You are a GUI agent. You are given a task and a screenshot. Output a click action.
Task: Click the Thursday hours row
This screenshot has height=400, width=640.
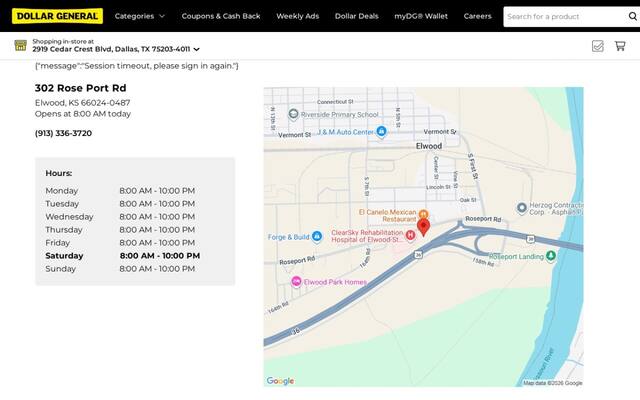pyautogui.click(x=120, y=230)
